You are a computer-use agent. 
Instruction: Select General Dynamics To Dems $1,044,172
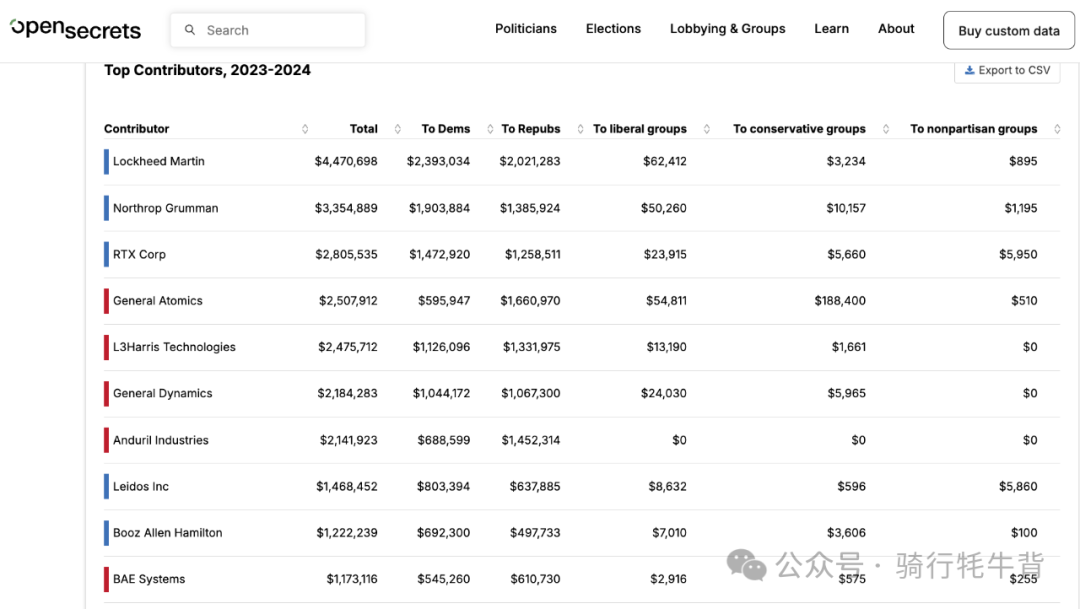[442, 393]
